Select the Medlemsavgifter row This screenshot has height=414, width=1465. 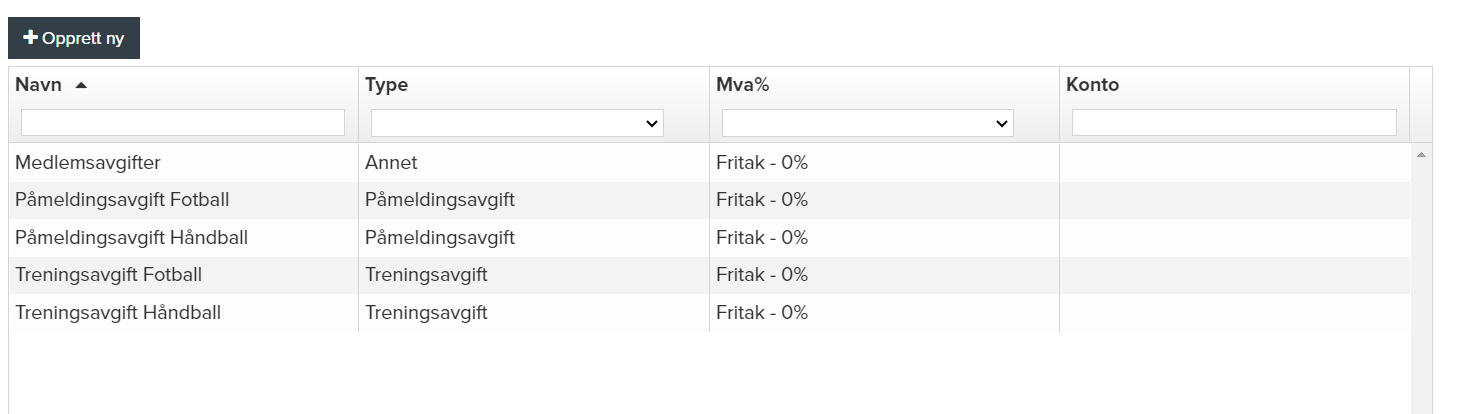(88, 162)
